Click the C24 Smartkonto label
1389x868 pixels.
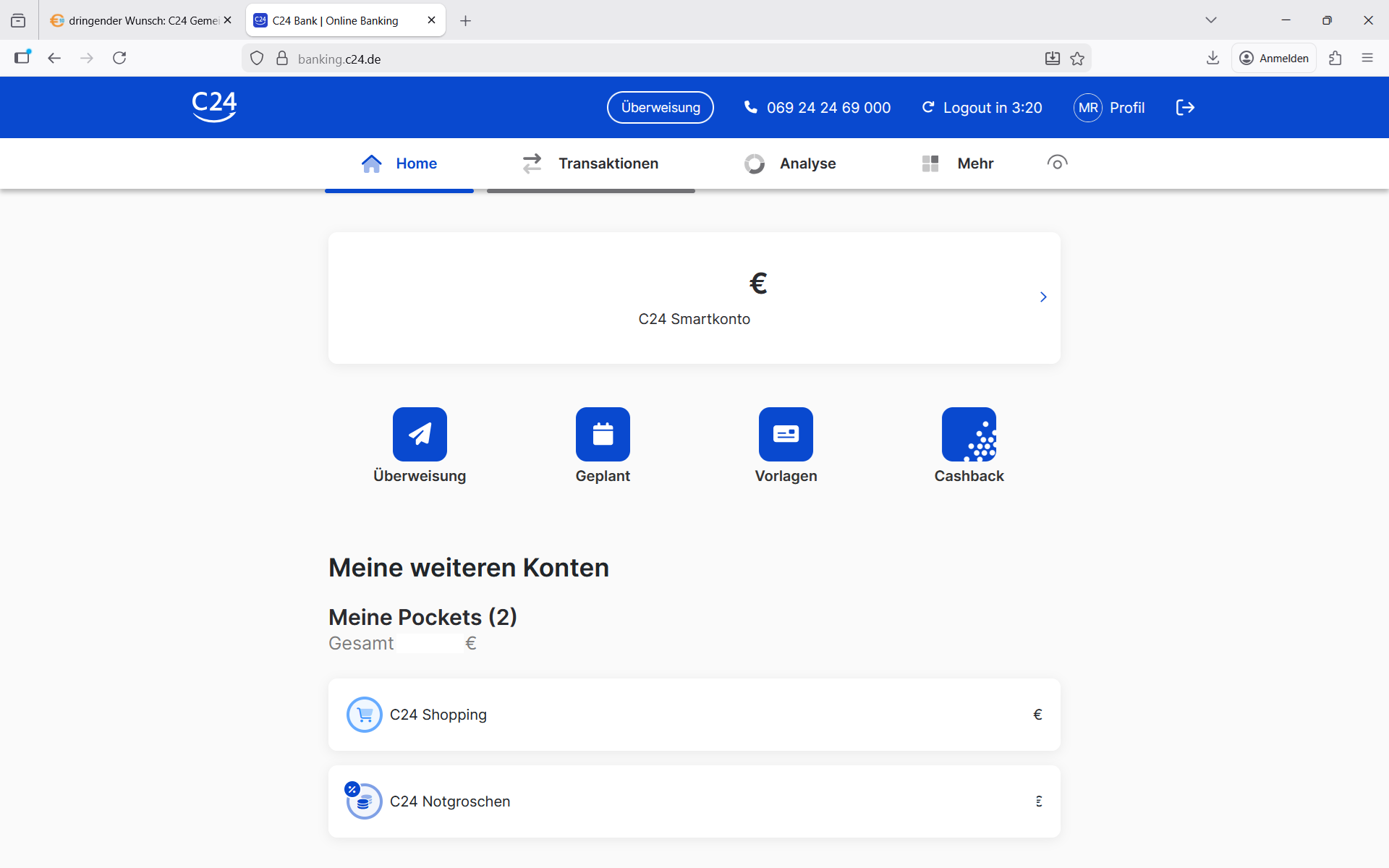(x=694, y=319)
